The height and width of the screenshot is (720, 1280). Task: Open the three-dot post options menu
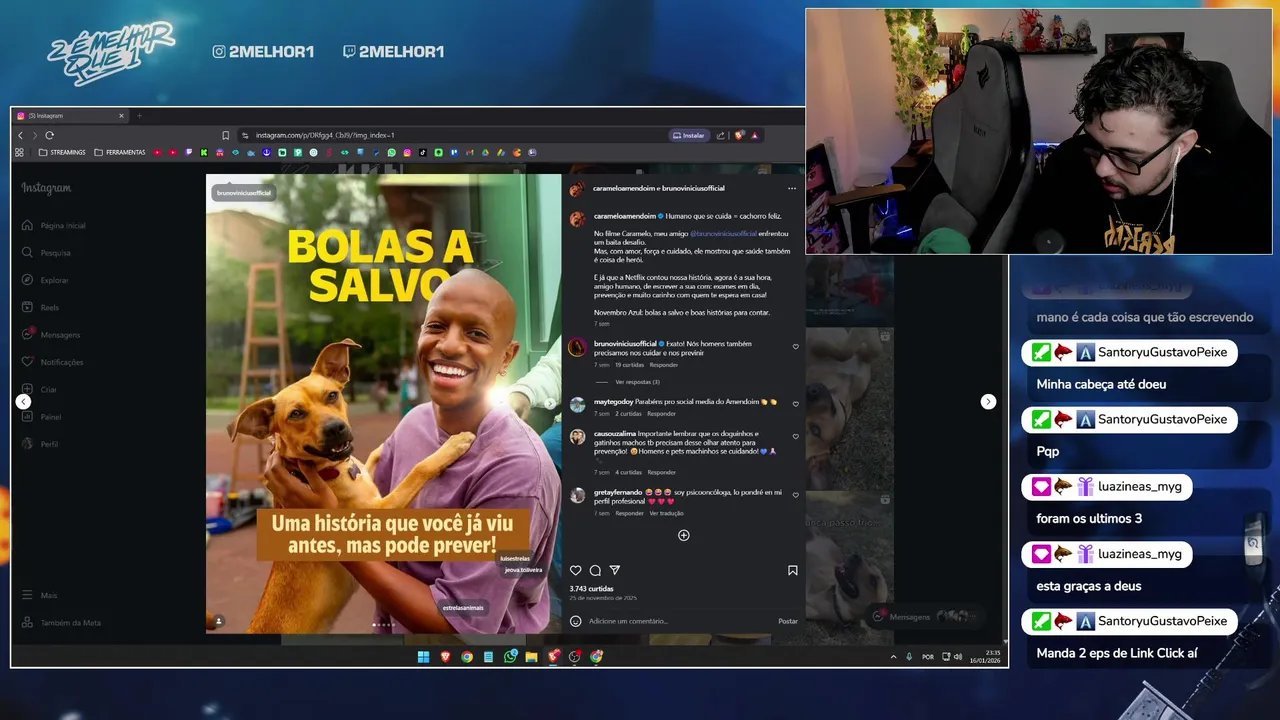[x=792, y=188]
